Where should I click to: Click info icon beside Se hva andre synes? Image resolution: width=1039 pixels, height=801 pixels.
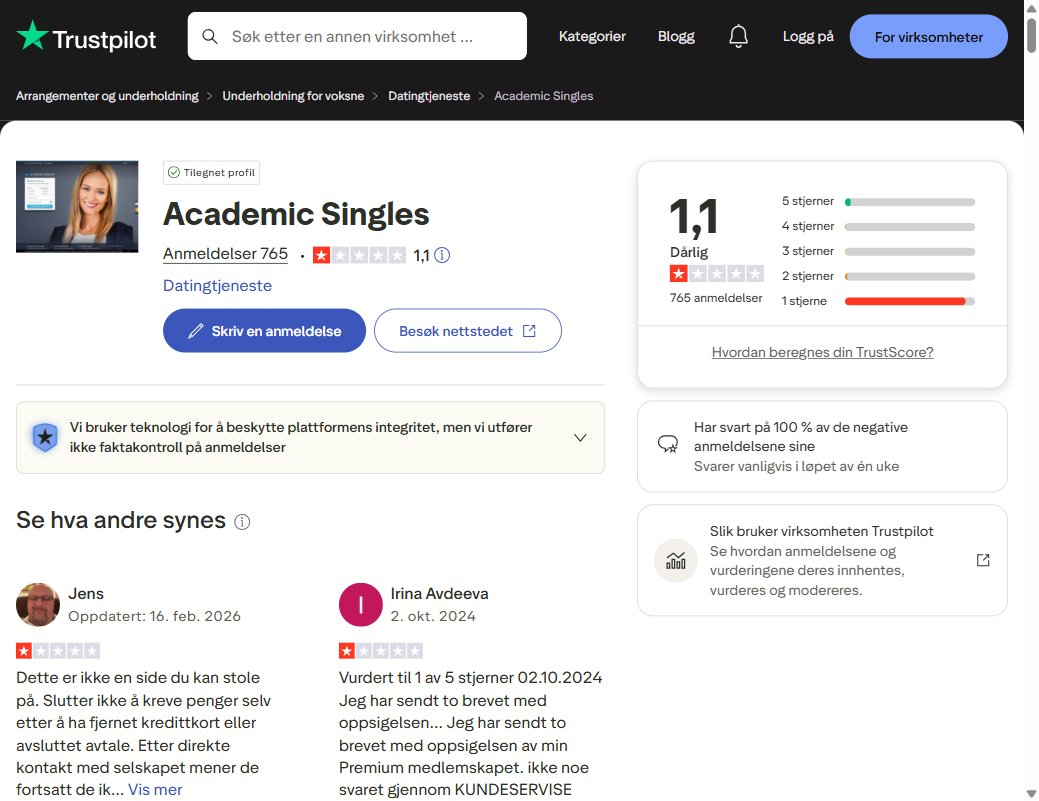(243, 522)
